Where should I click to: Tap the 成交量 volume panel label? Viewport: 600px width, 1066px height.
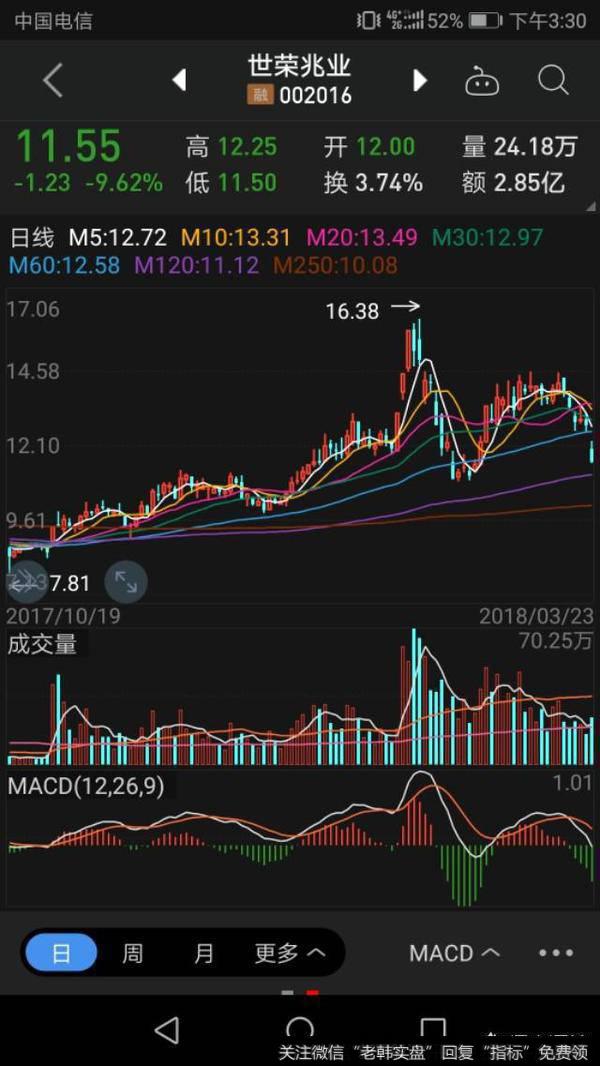coord(42,645)
